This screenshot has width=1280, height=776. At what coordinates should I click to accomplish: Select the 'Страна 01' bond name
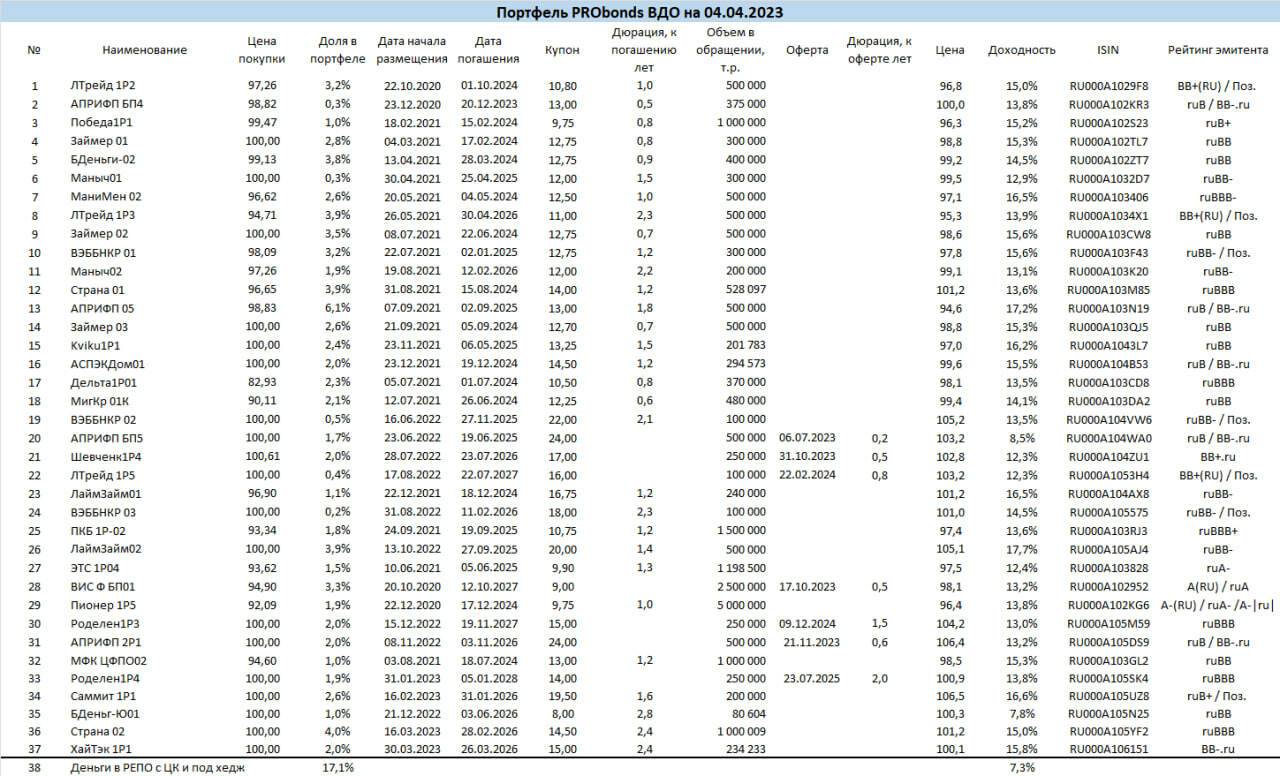[98, 289]
